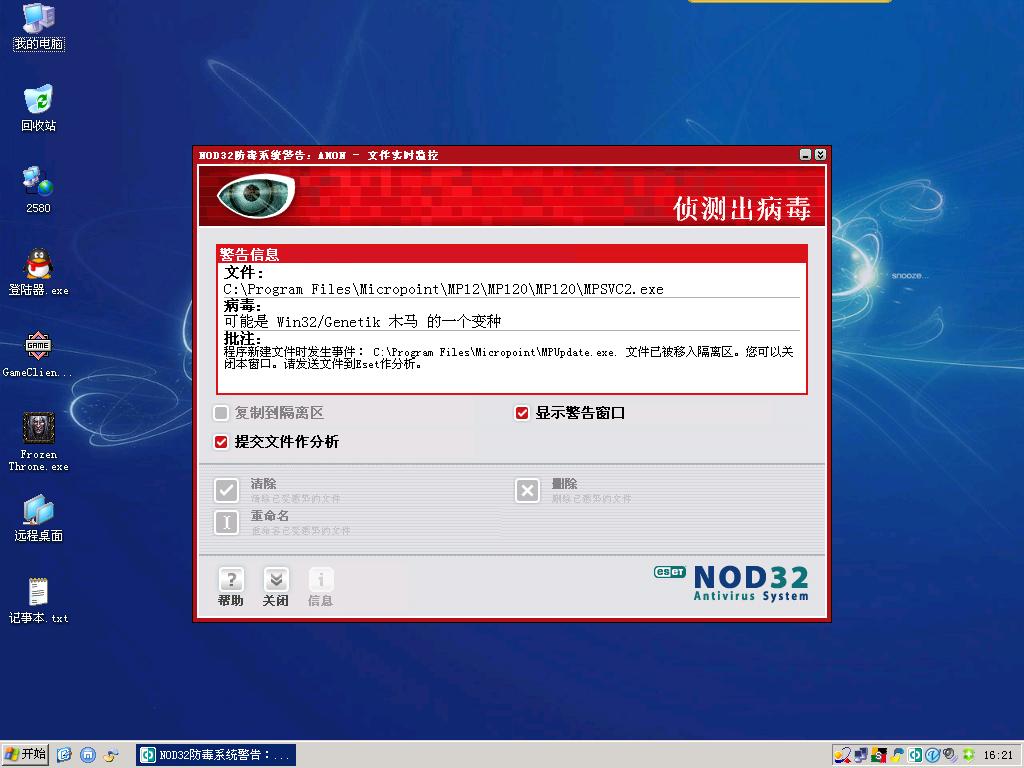This screenshot has width=1024, height=768.
Task: Click the 侦测出病毒 banner heading
Action: click(x=742, y=209)
